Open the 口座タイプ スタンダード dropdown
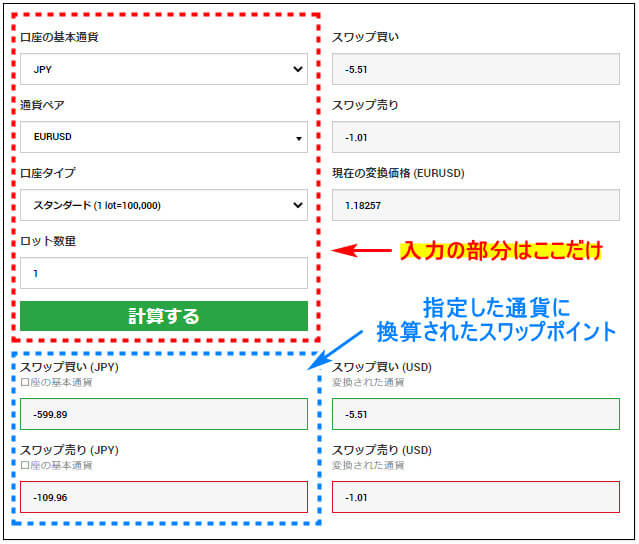639x544 pixels. (164, 205)
